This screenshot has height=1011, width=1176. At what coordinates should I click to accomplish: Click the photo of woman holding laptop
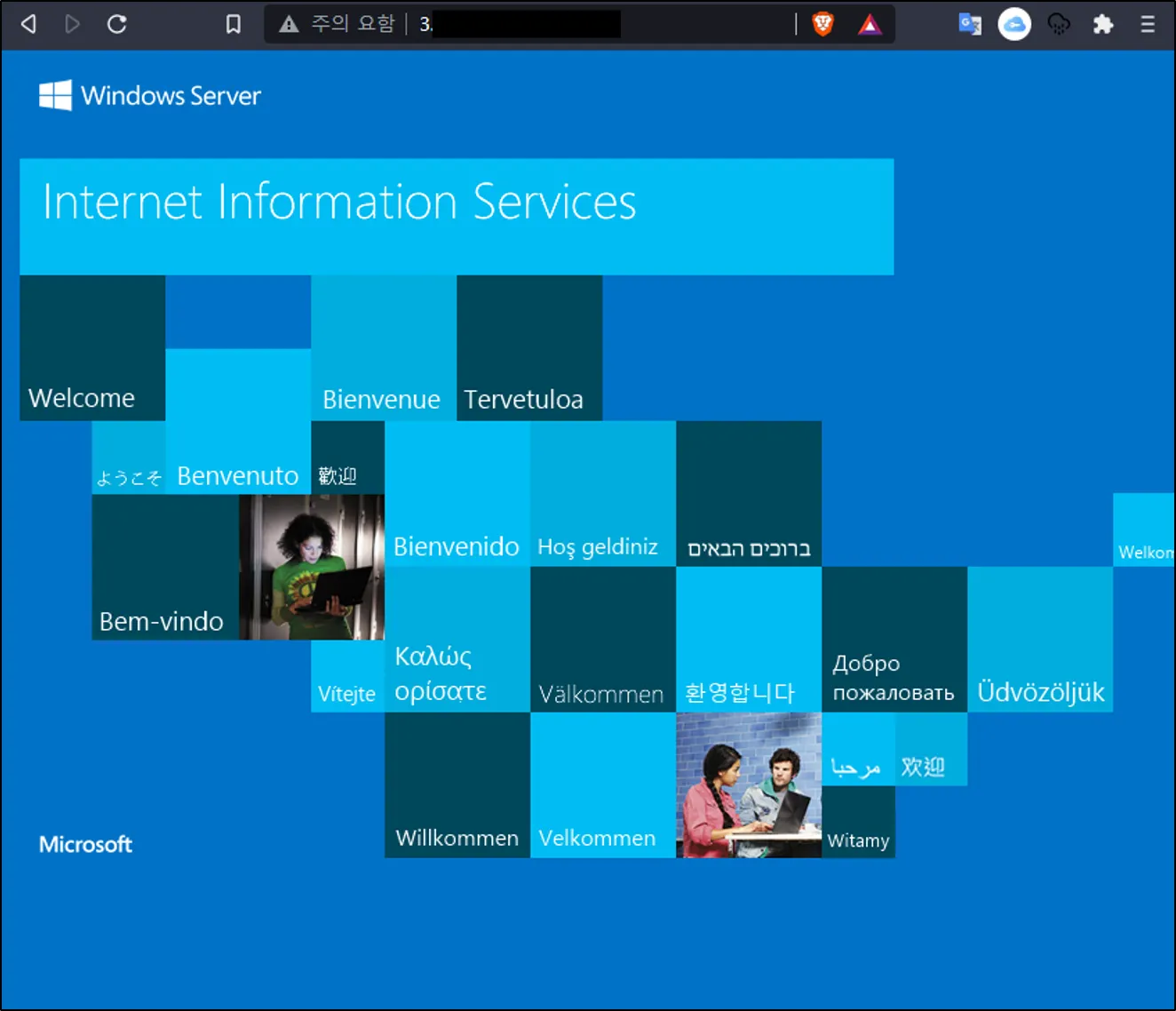click(312, 567)
